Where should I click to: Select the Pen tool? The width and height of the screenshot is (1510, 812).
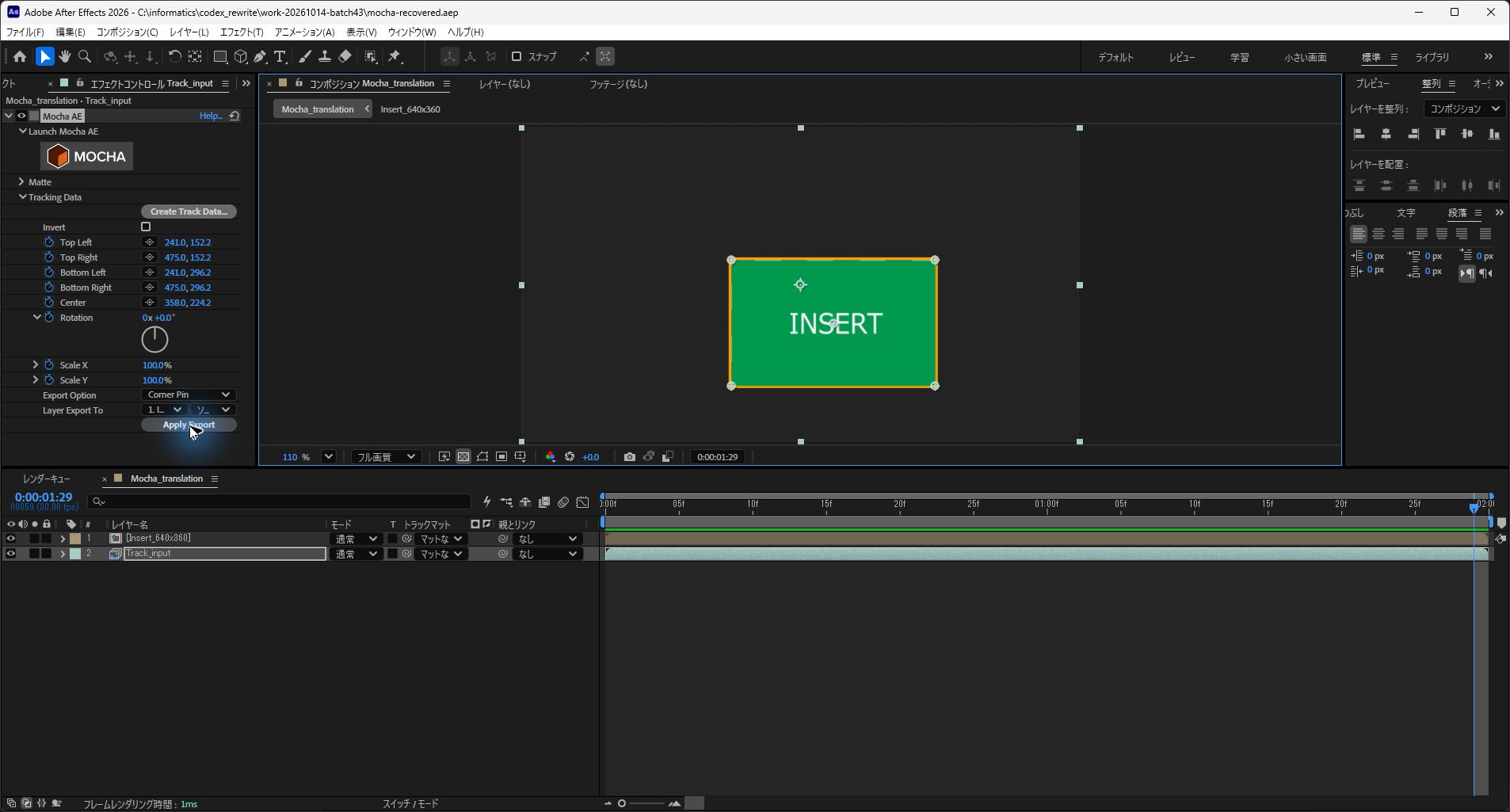pyautogui.click(x=260, y=56)
